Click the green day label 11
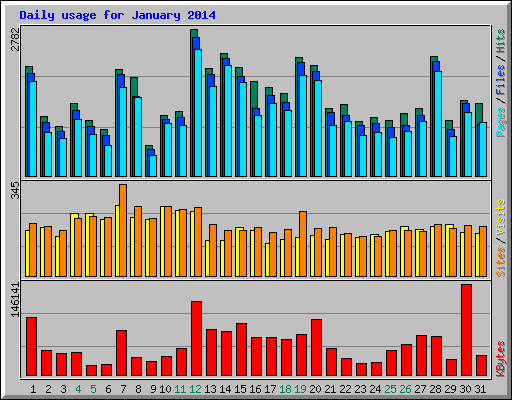 tap(180, 389)
